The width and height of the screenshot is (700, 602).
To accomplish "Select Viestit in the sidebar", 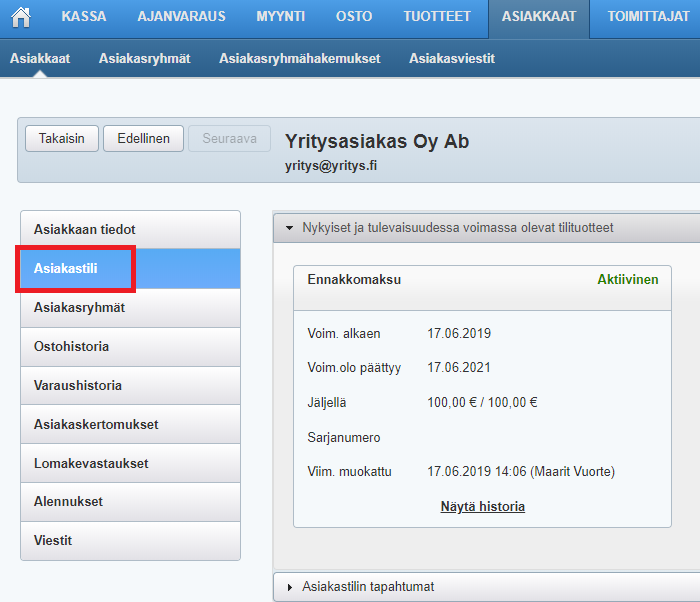I will (x=53, y=541).
